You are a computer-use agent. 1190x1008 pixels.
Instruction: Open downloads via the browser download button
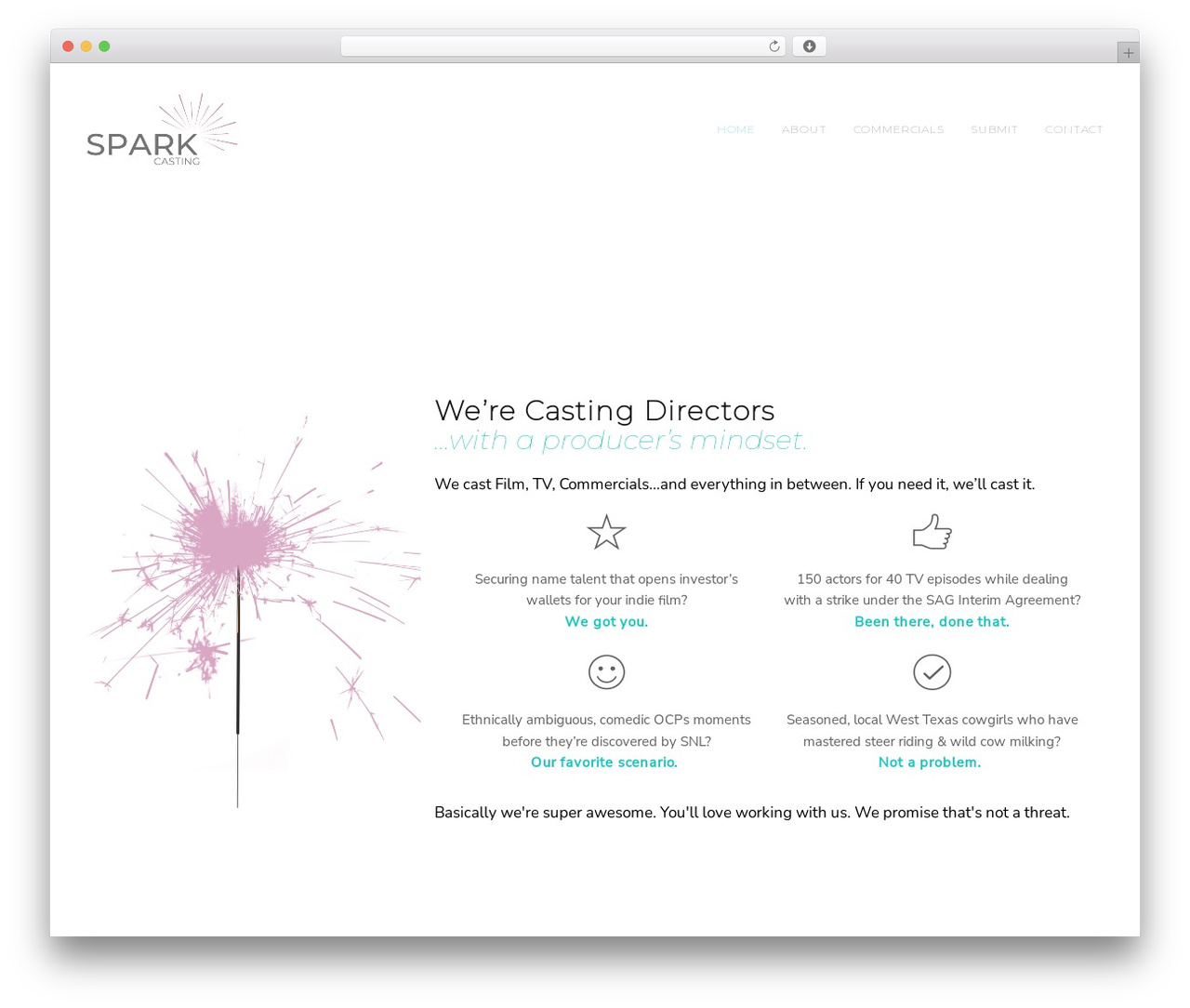[x=809, y=46]
